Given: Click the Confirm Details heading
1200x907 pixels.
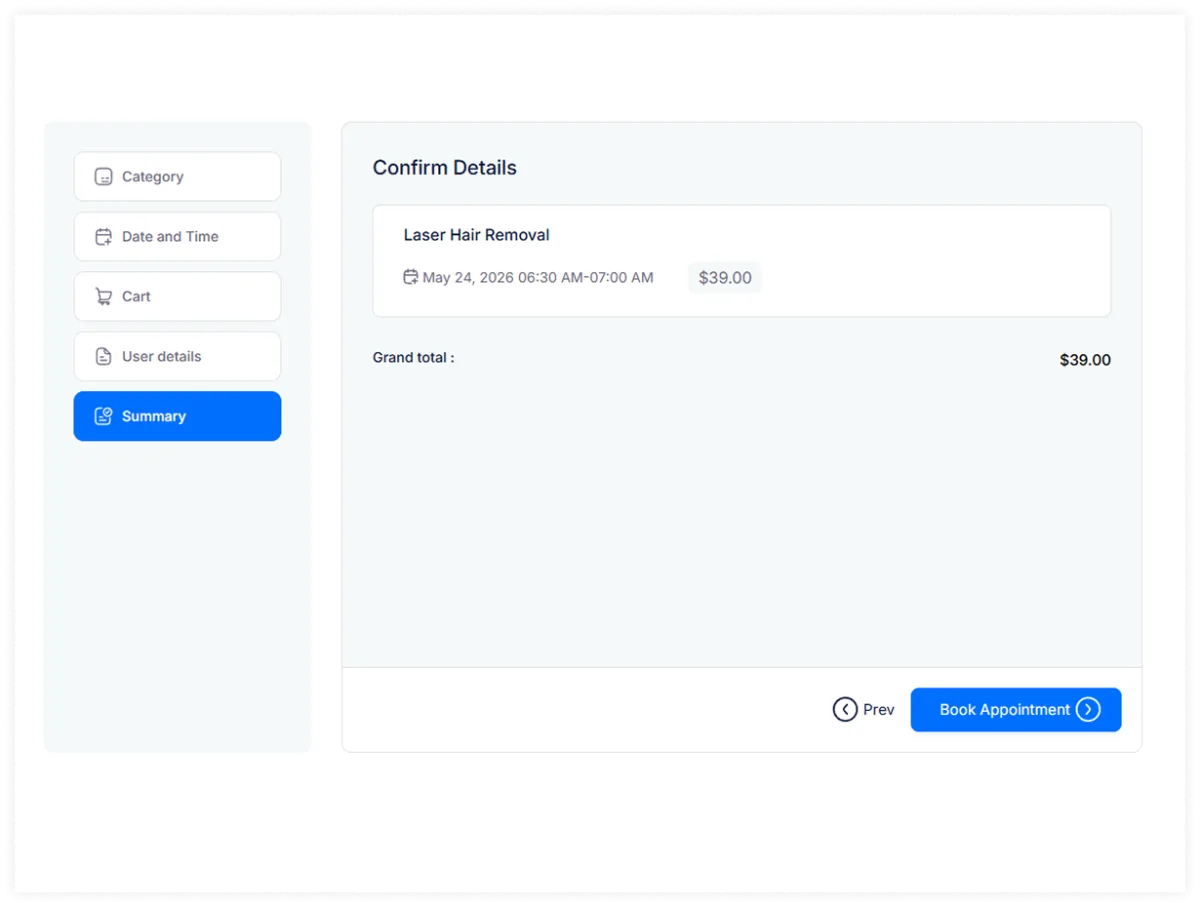Looking at the screenshot, I should 445,168.
